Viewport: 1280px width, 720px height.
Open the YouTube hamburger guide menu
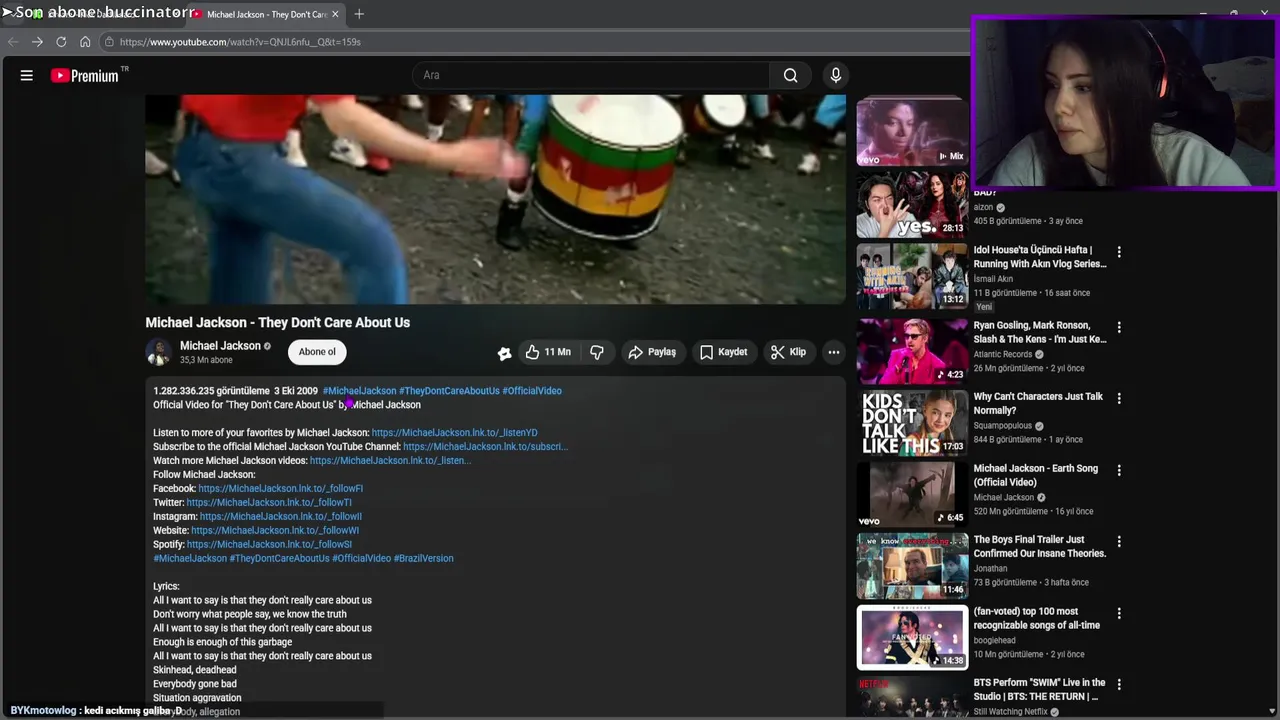[x=27, y=75]
